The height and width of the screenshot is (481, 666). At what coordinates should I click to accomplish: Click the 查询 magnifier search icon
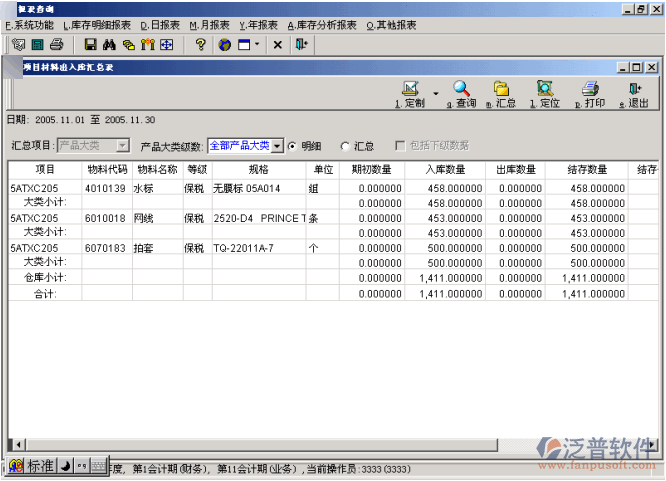point(461,90)
